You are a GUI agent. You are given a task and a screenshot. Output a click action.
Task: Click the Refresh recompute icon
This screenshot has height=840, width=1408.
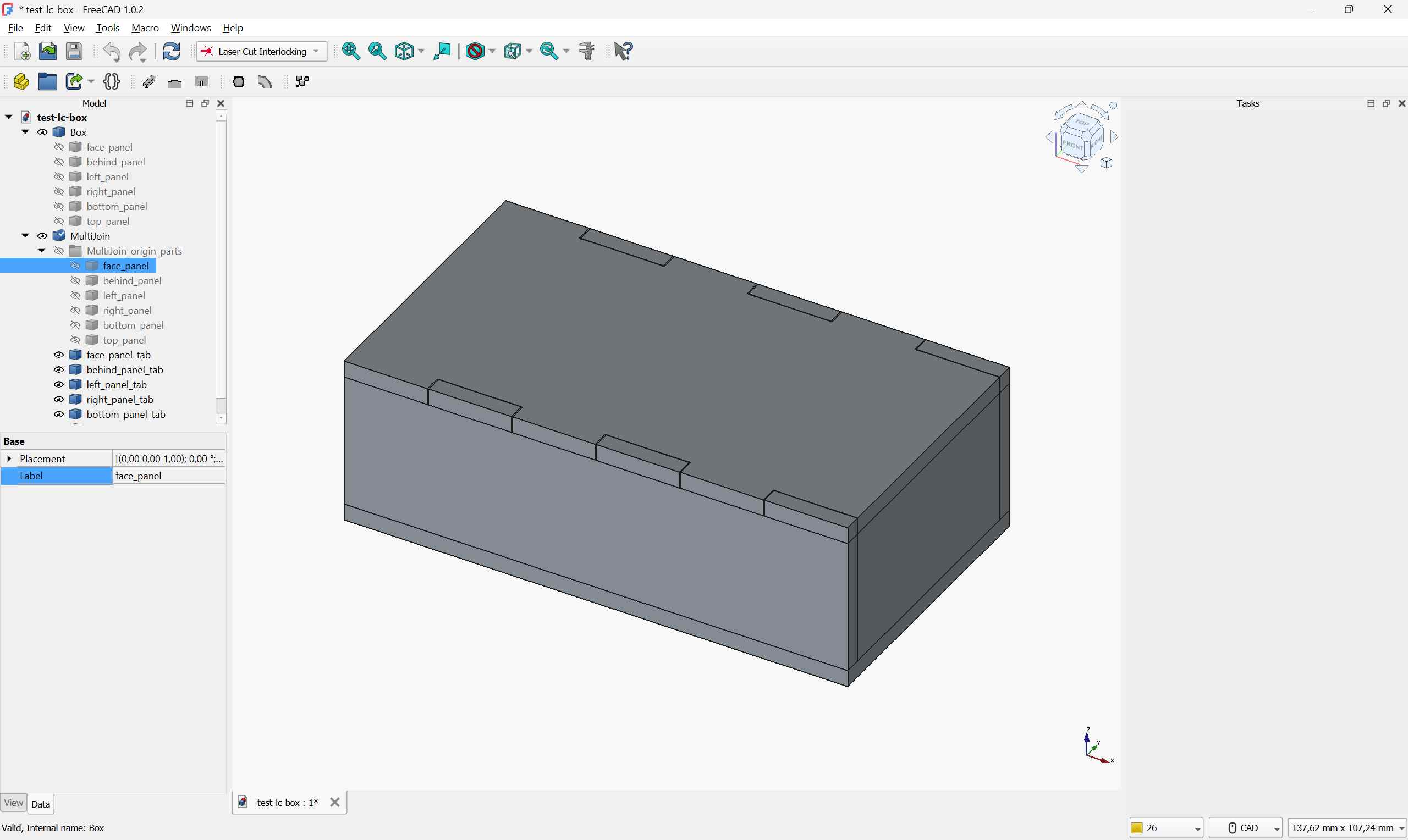pos(171,51)
